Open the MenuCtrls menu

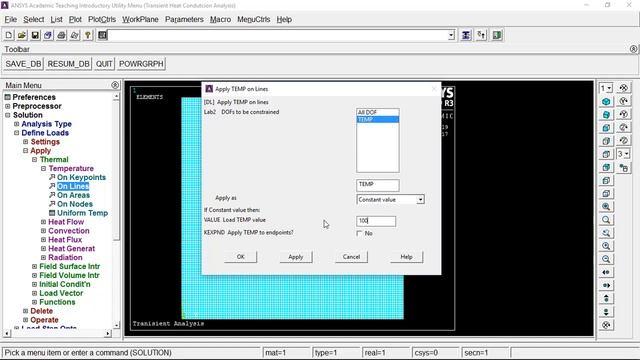[x=253, y=20]
